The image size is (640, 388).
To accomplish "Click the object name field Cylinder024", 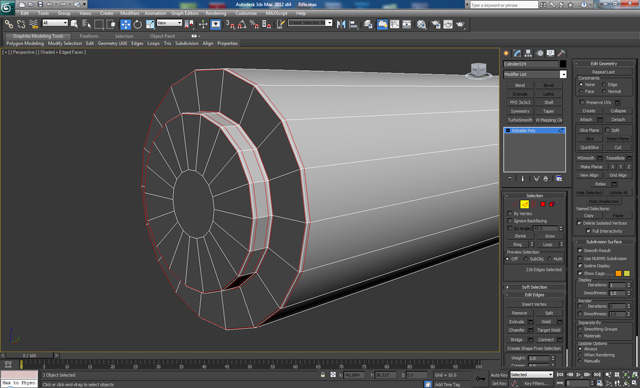I will click(x=531, y=64).
